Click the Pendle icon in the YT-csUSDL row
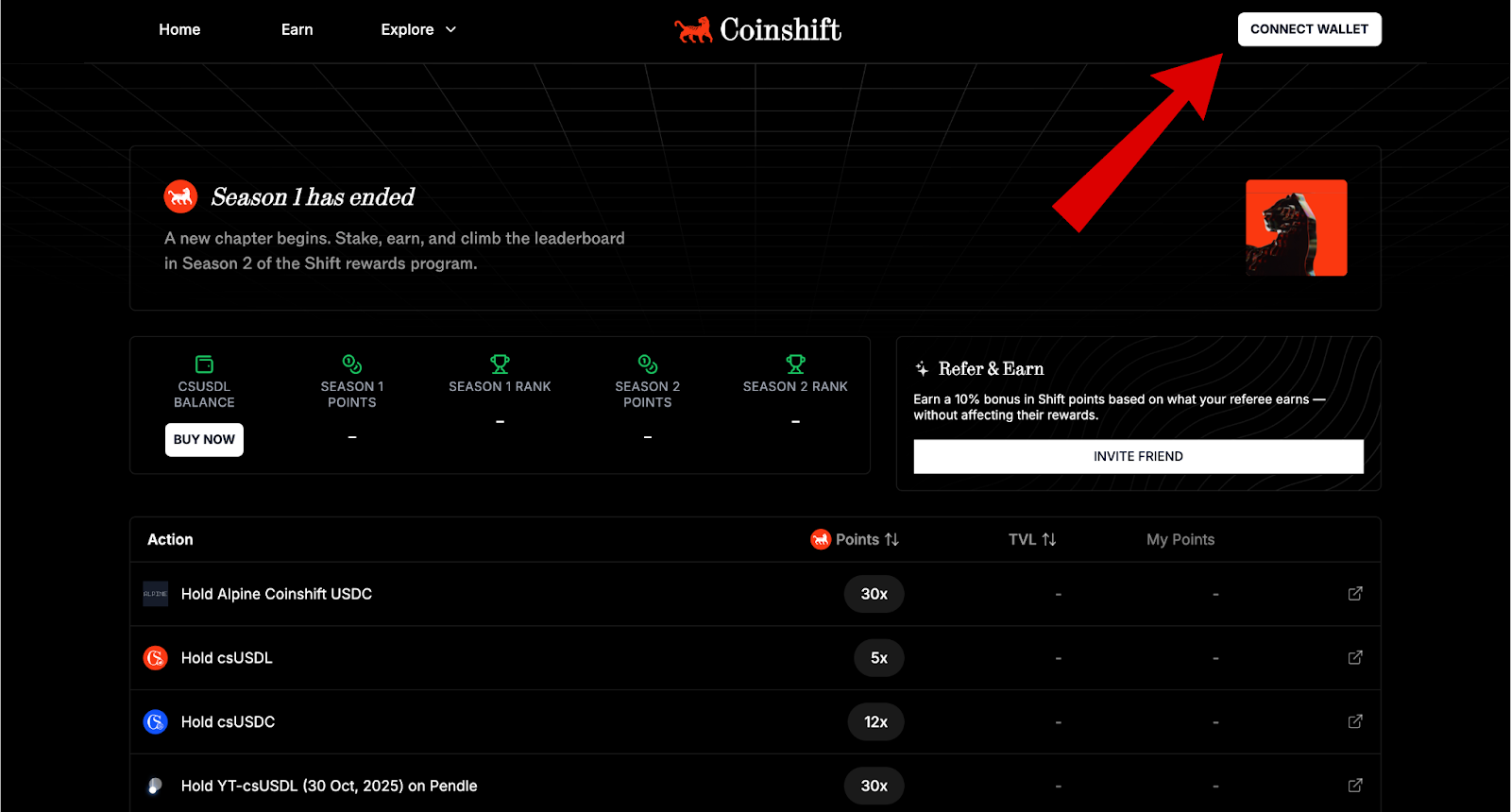 (x=155, y=786)
